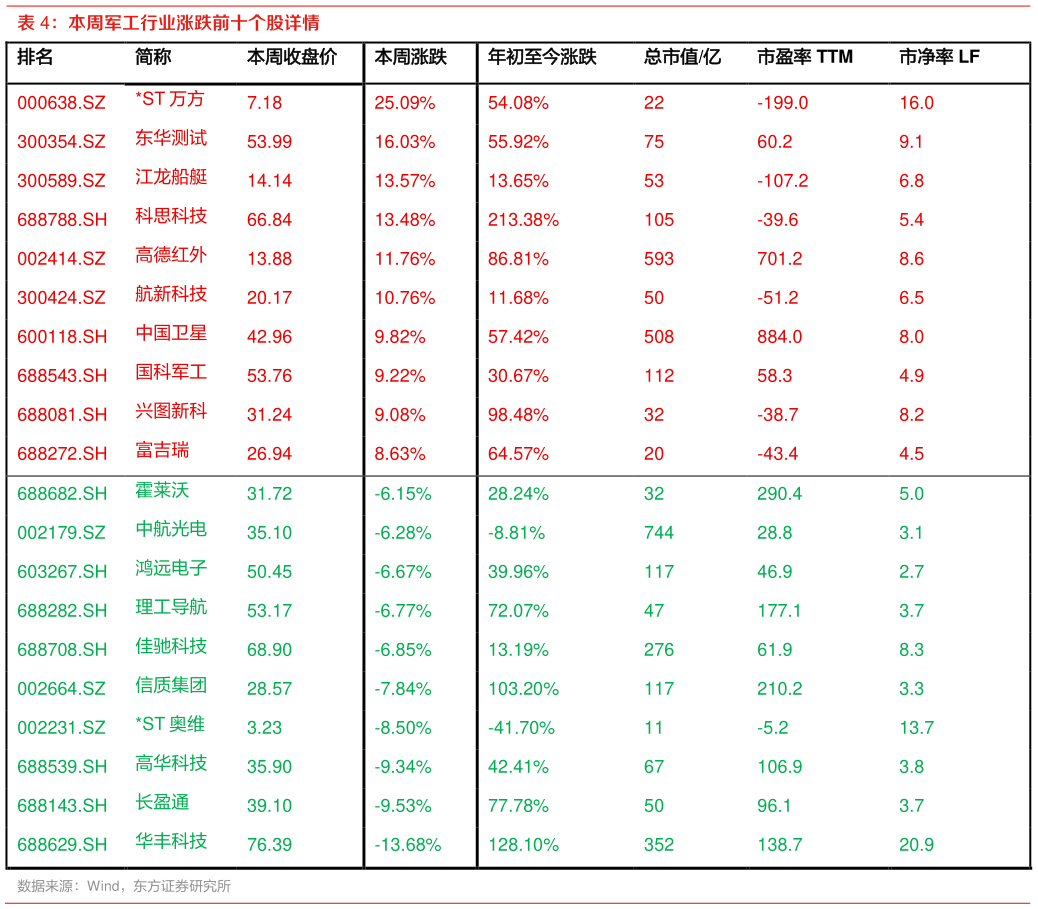Select stock name 华丰科技

click(171, 841)
